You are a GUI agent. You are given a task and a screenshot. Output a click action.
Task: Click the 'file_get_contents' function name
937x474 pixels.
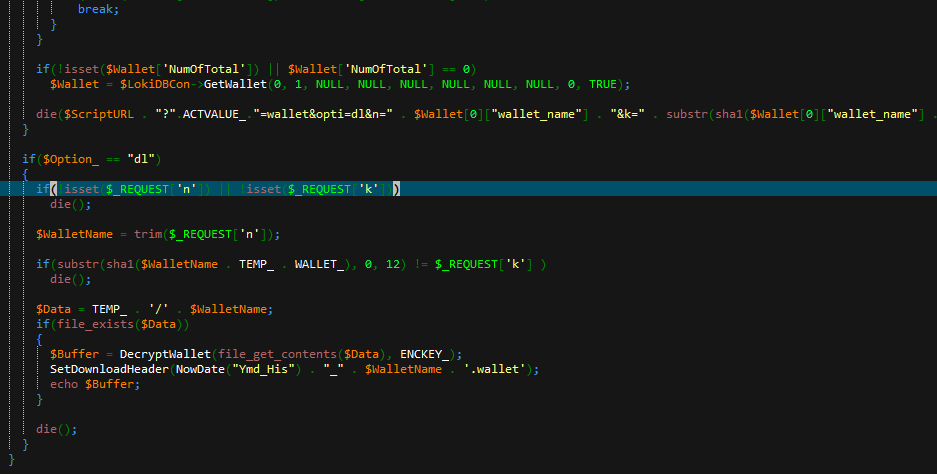(277, 354)
